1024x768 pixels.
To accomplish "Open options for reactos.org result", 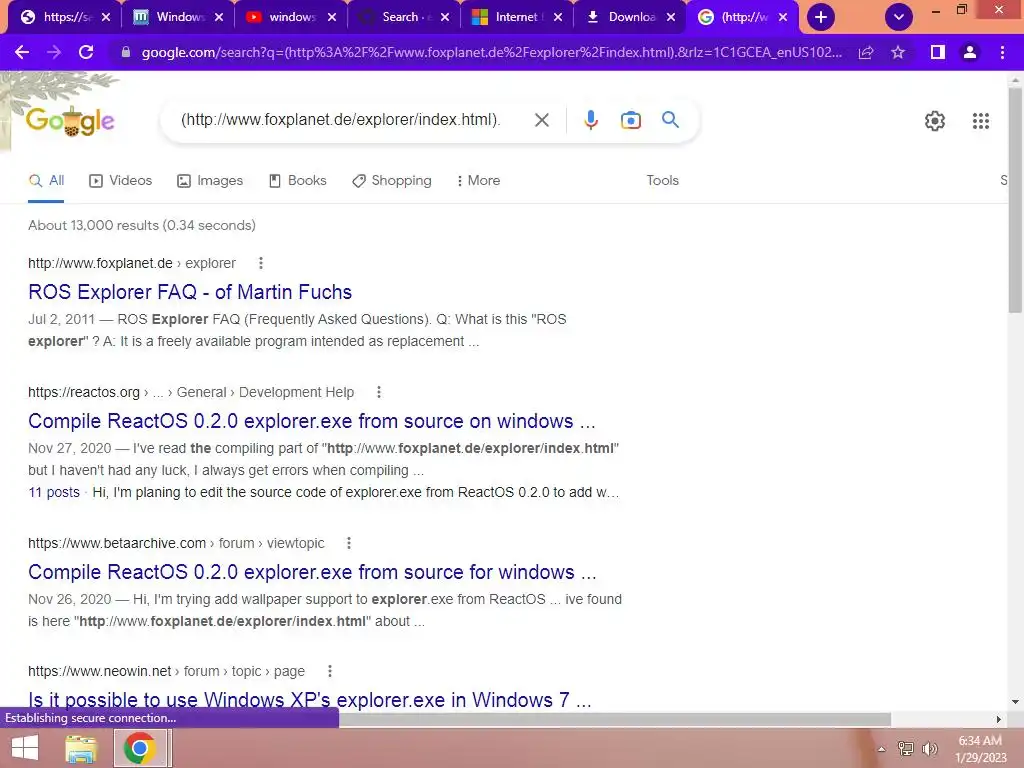I will 379,392.
